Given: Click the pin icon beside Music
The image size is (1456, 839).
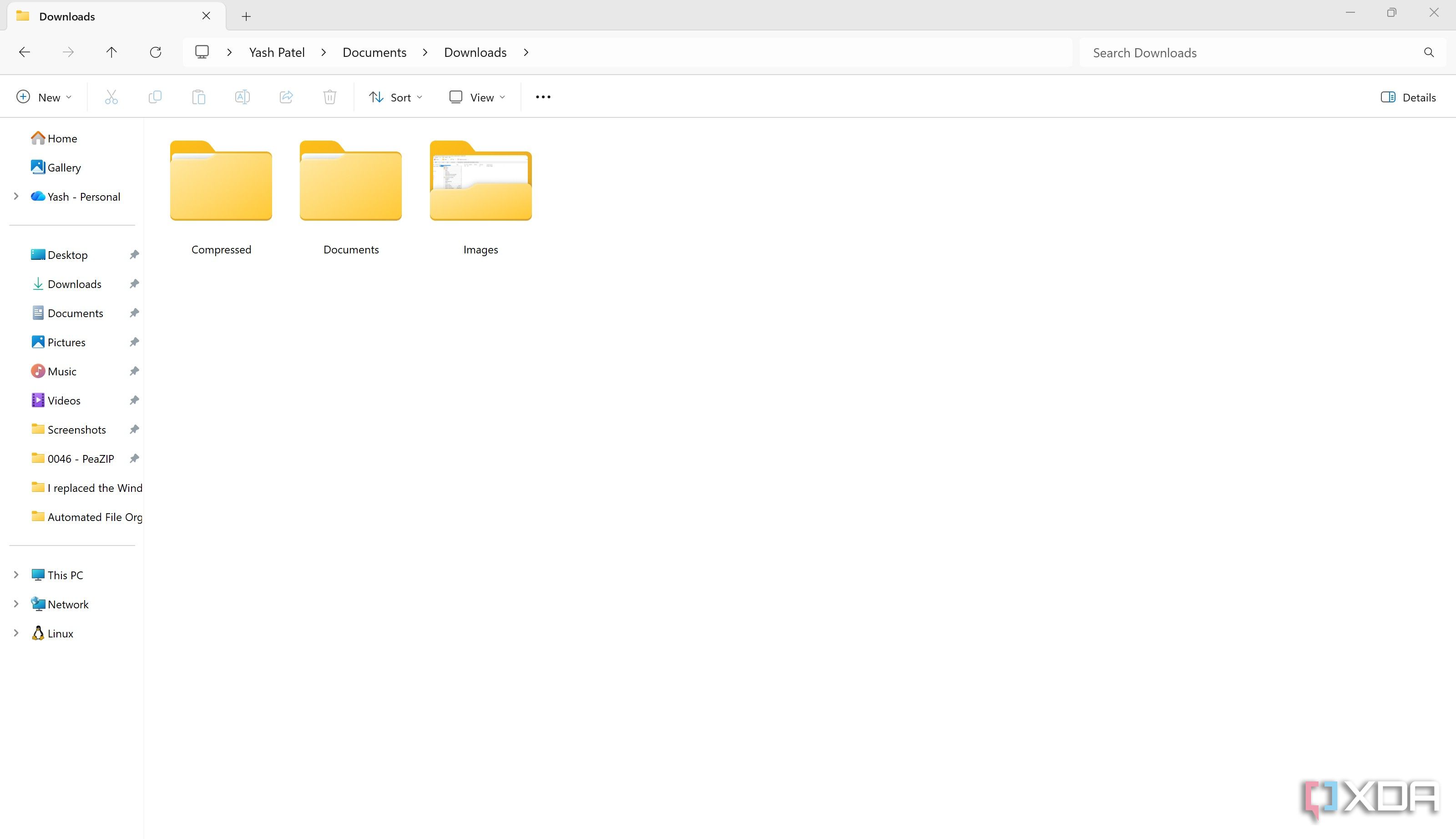Looking at the screenshot, I should click(134, 371).
